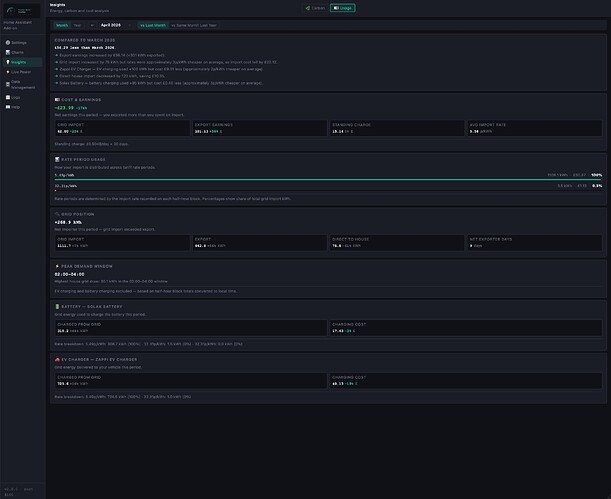Click the +268.9 kWh grid position value
This screenshot has width=611, height=499.
(x=68, y=222)
